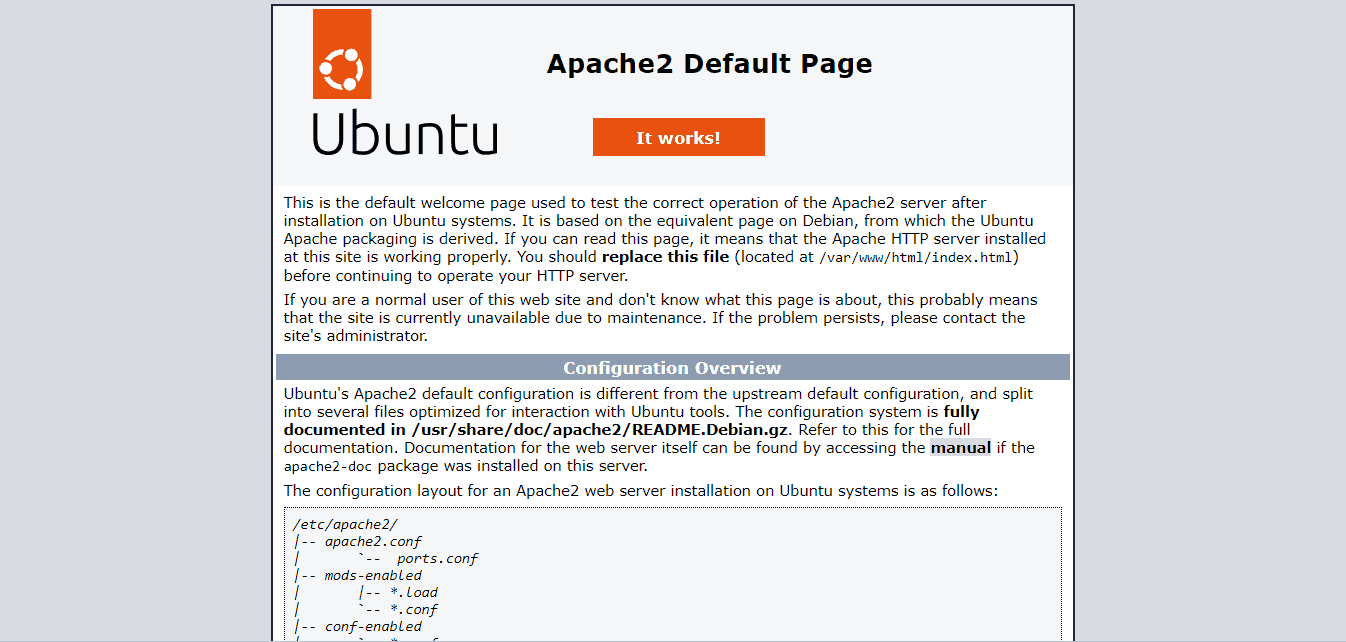Click the Configuration Overview header bar

coord(671,367)
